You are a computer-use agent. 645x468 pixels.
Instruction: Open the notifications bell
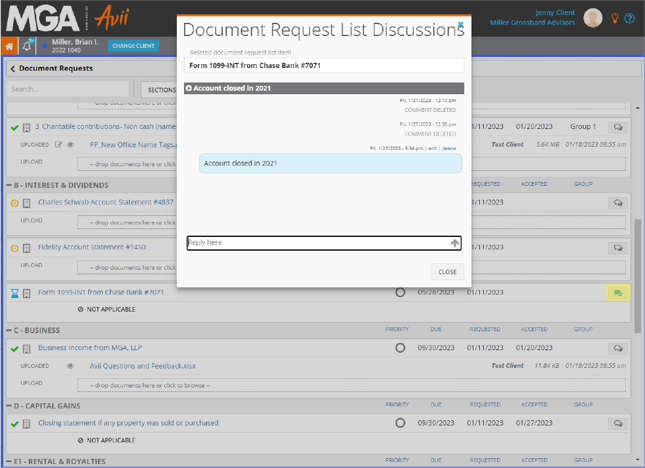pos(27,46)
